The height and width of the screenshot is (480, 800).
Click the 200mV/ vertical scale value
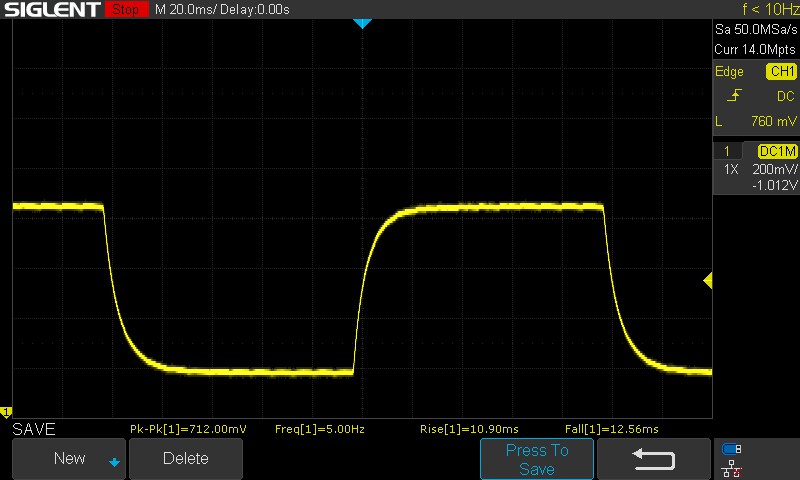pyautogui.click(x=774, y=169)
